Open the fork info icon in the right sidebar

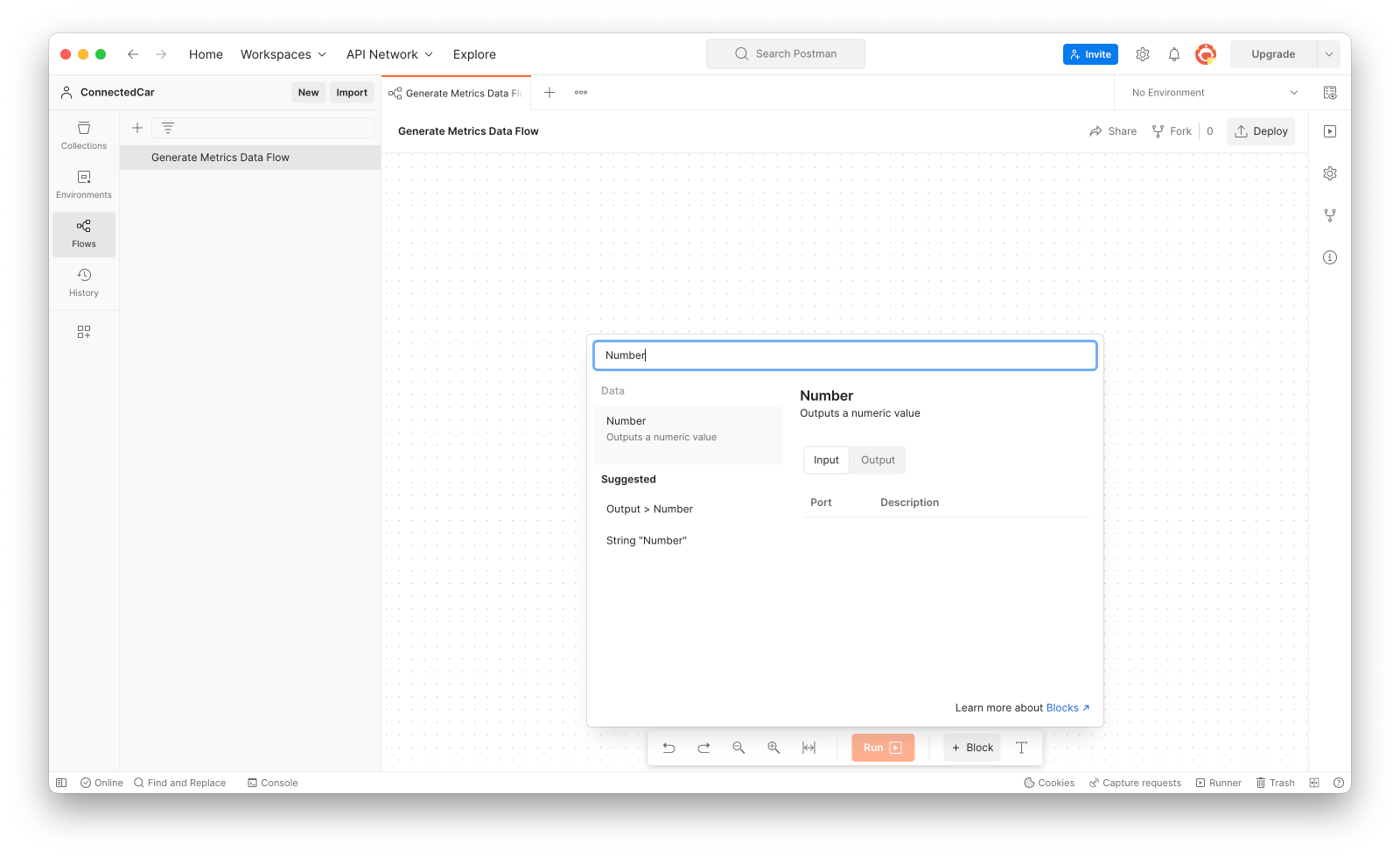(x=1330, y=215)
